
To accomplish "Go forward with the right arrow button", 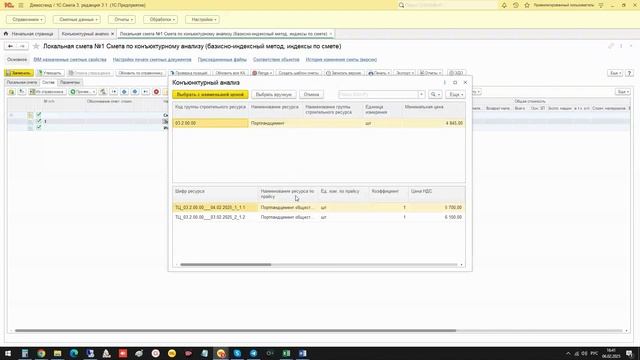I will pyautogui.click(x=22, y=46).
